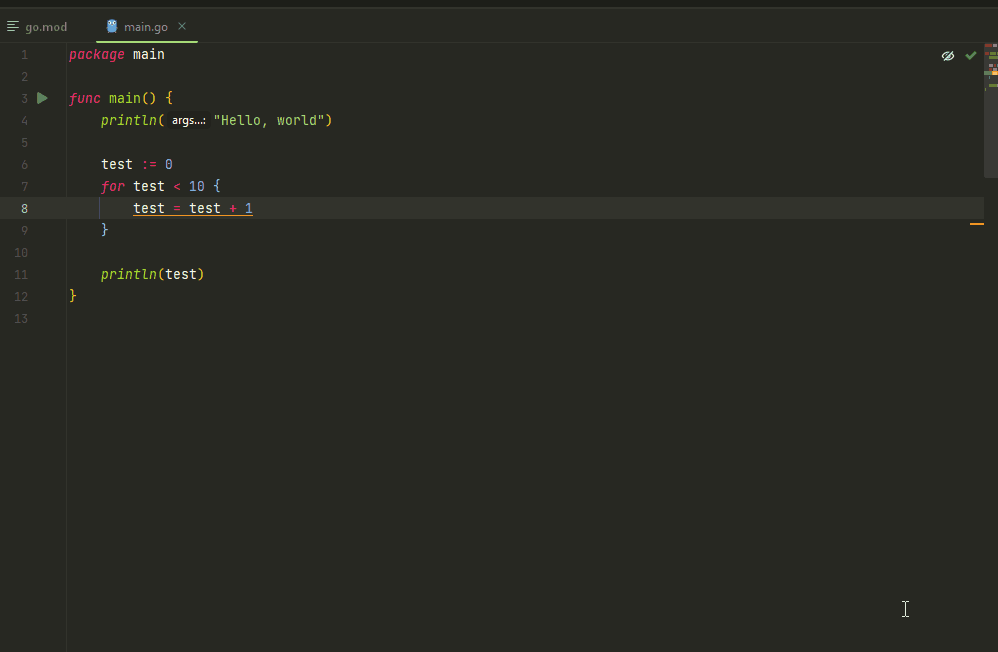Click line number 11 in gutter

[x=21, y=275]
